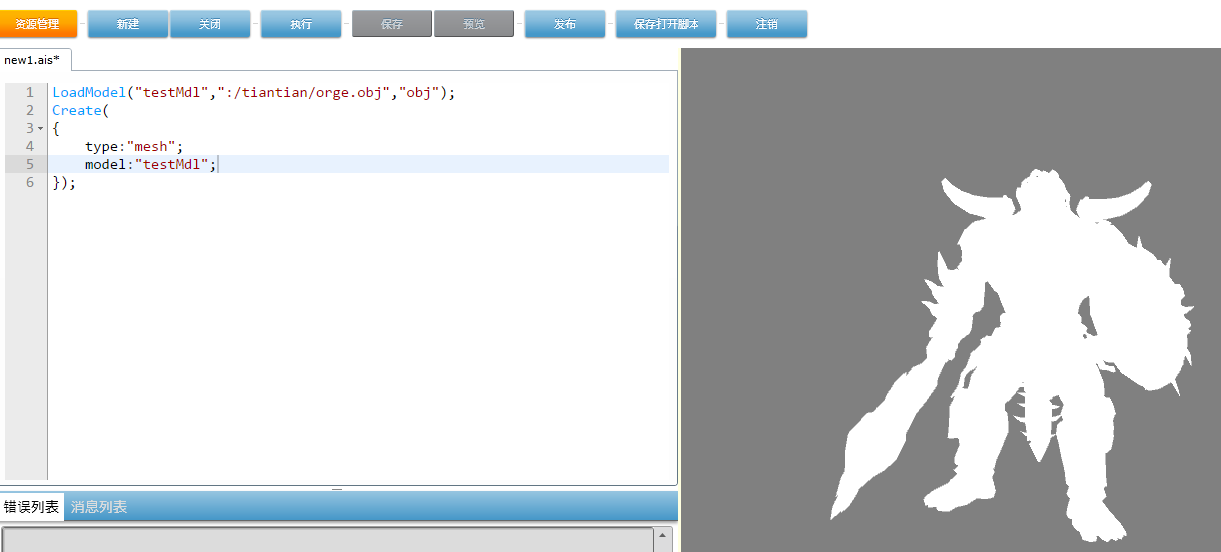Select the new1.ais* editor tab
The width and height of the screenshot is (1221, 552).
pyautogui.click(x=33, y=60)
